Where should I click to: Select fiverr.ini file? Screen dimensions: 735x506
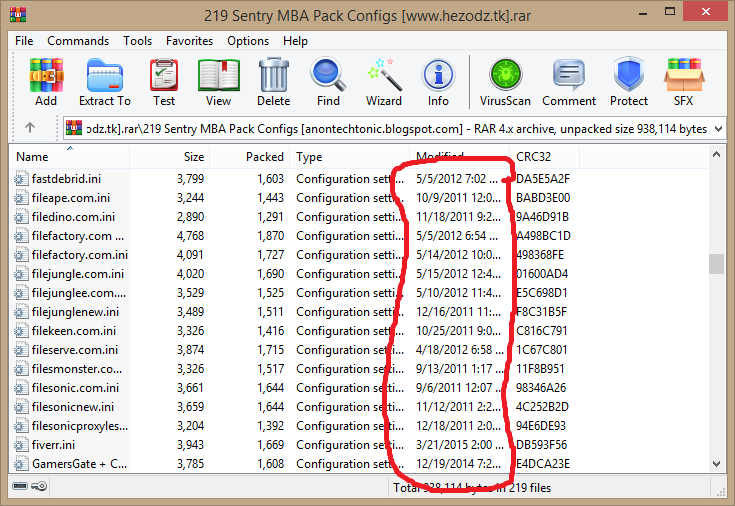(x=53, y=445)
